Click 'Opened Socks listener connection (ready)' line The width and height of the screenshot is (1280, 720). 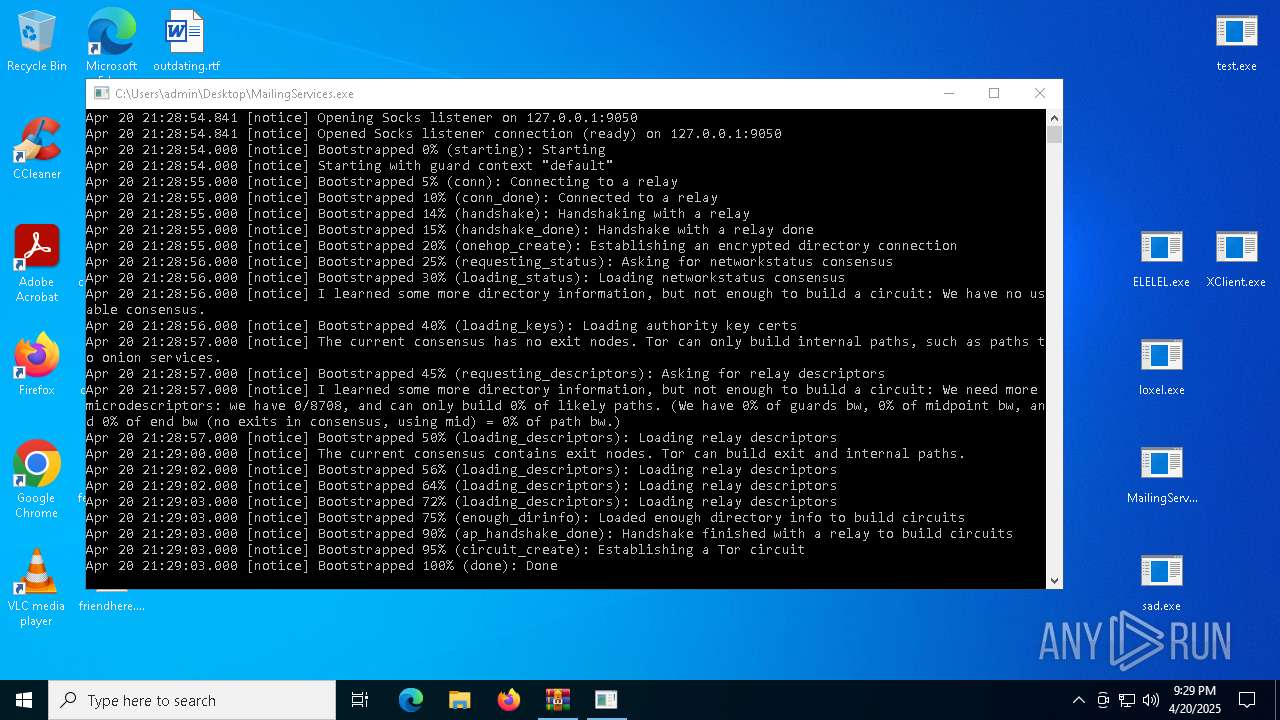pos(434,134)
